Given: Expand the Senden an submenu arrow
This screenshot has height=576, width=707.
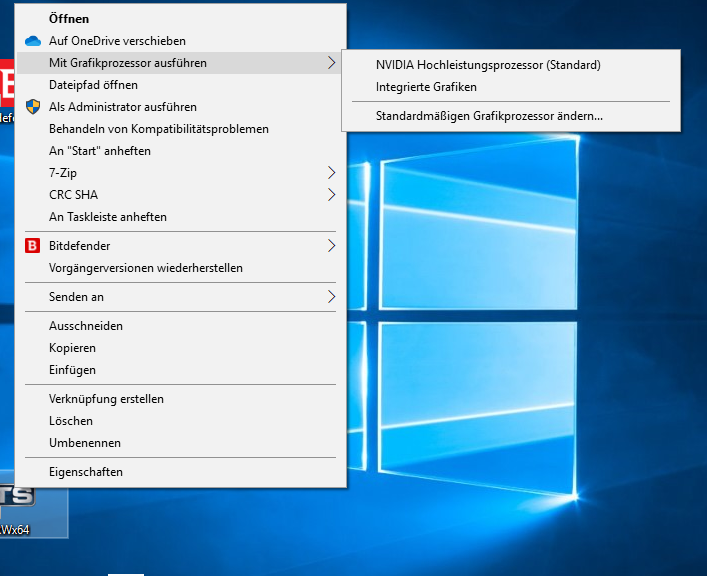Looking at the screenshot, I should 331,297.
